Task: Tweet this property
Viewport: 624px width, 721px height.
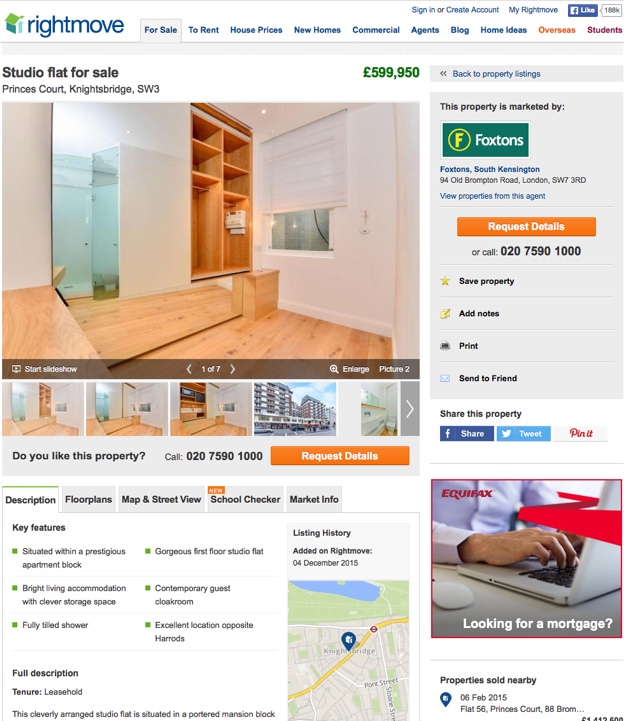Action: tap(523, 434)
